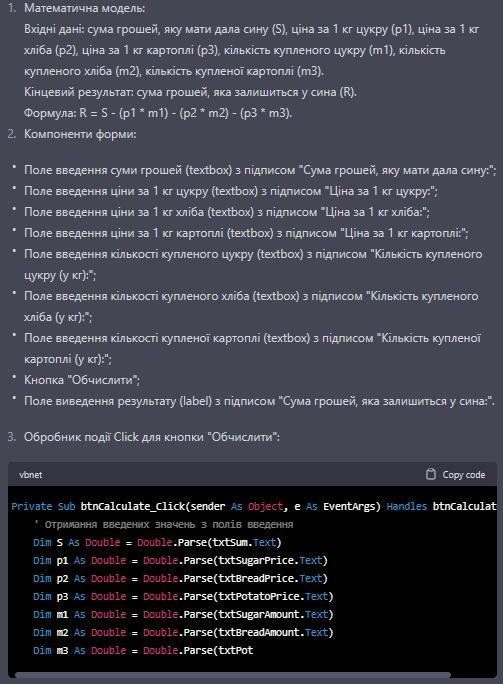This screenshot has height=684, width=503.
Task: Click the bullet 'Ціна за 1 кг цукру:'
Action: [231, 191]
